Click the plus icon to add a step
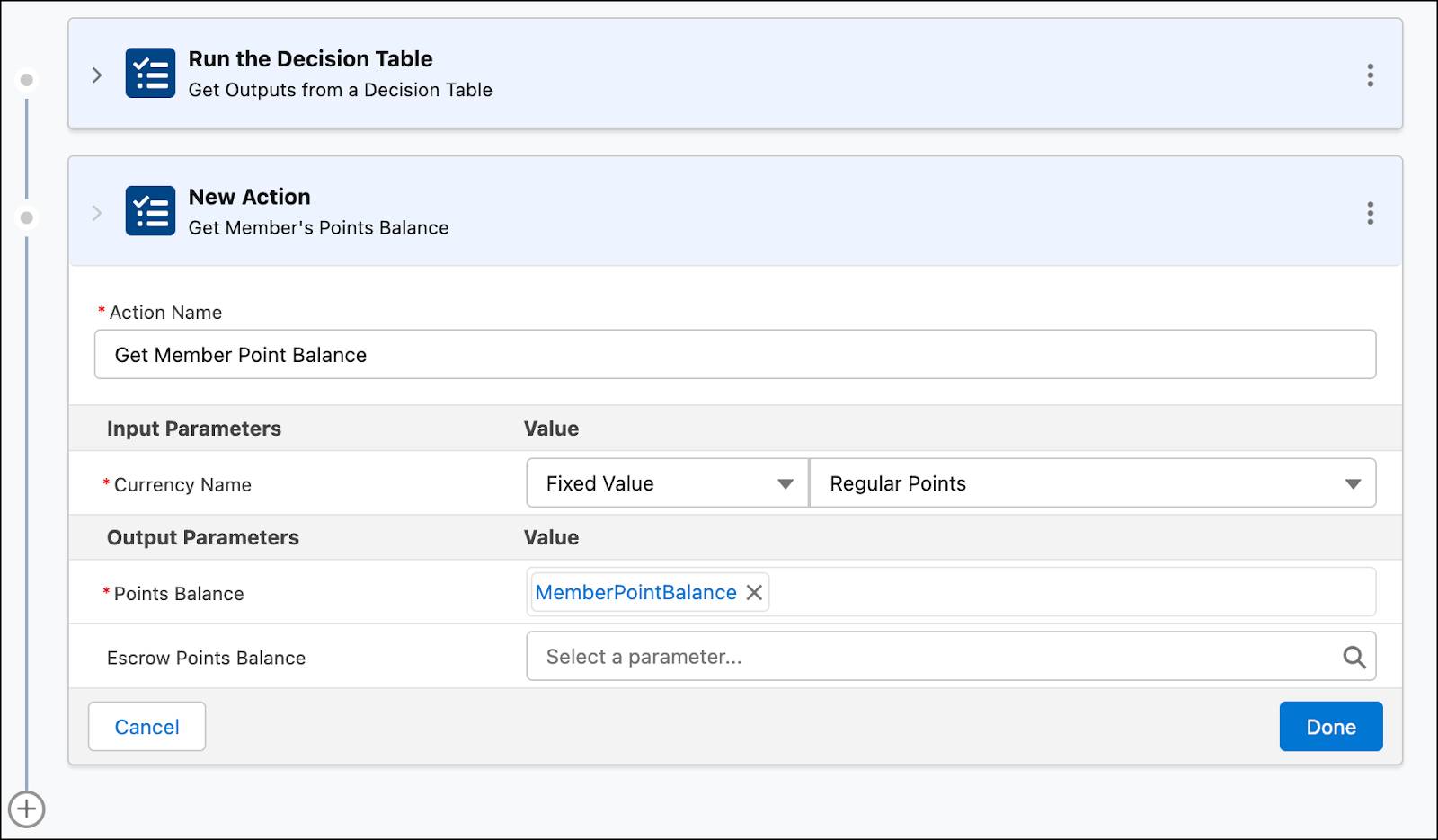 pos(27,809)
